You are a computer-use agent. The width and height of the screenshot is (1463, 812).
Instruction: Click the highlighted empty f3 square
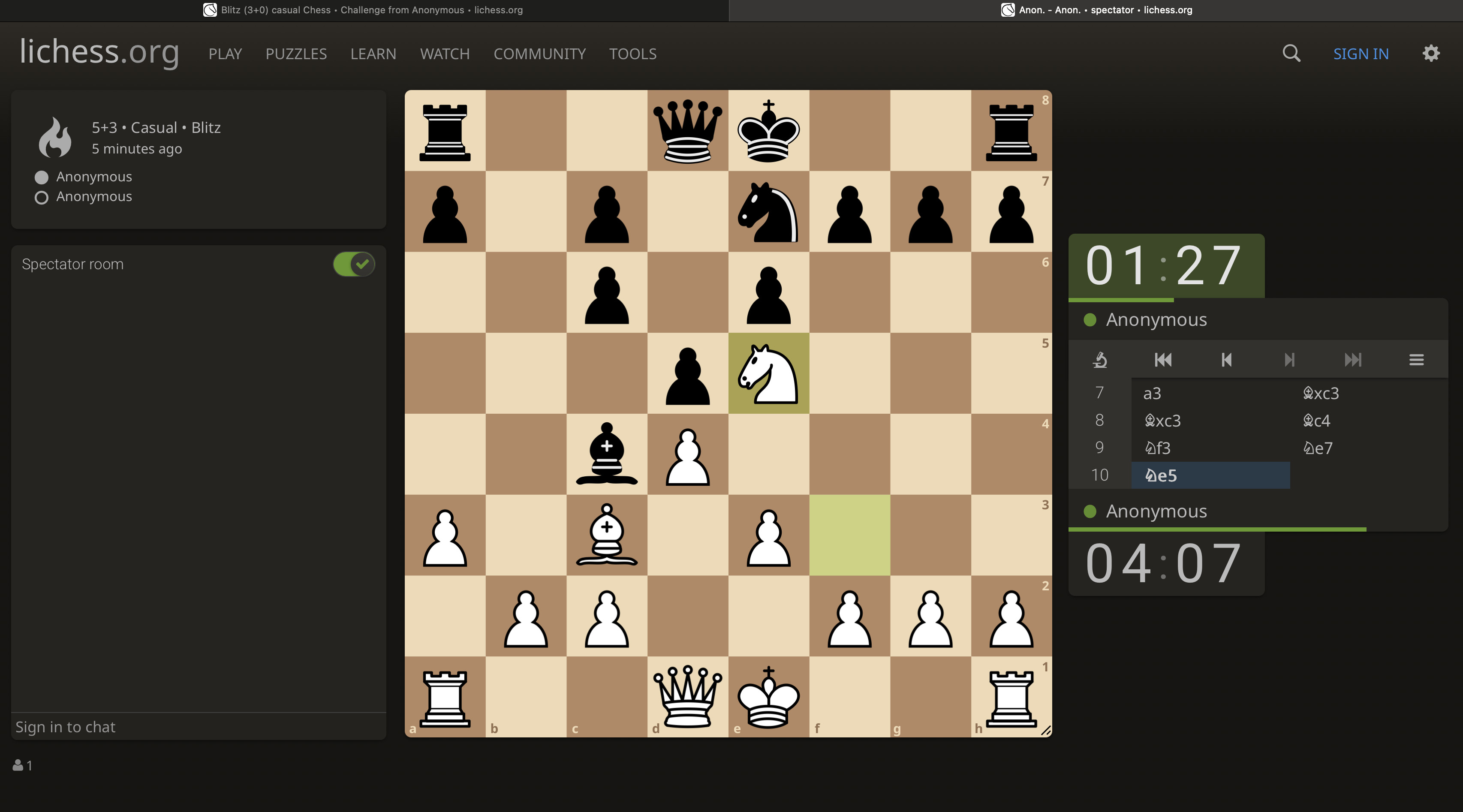pyautogui.click(x=850, y=535)
